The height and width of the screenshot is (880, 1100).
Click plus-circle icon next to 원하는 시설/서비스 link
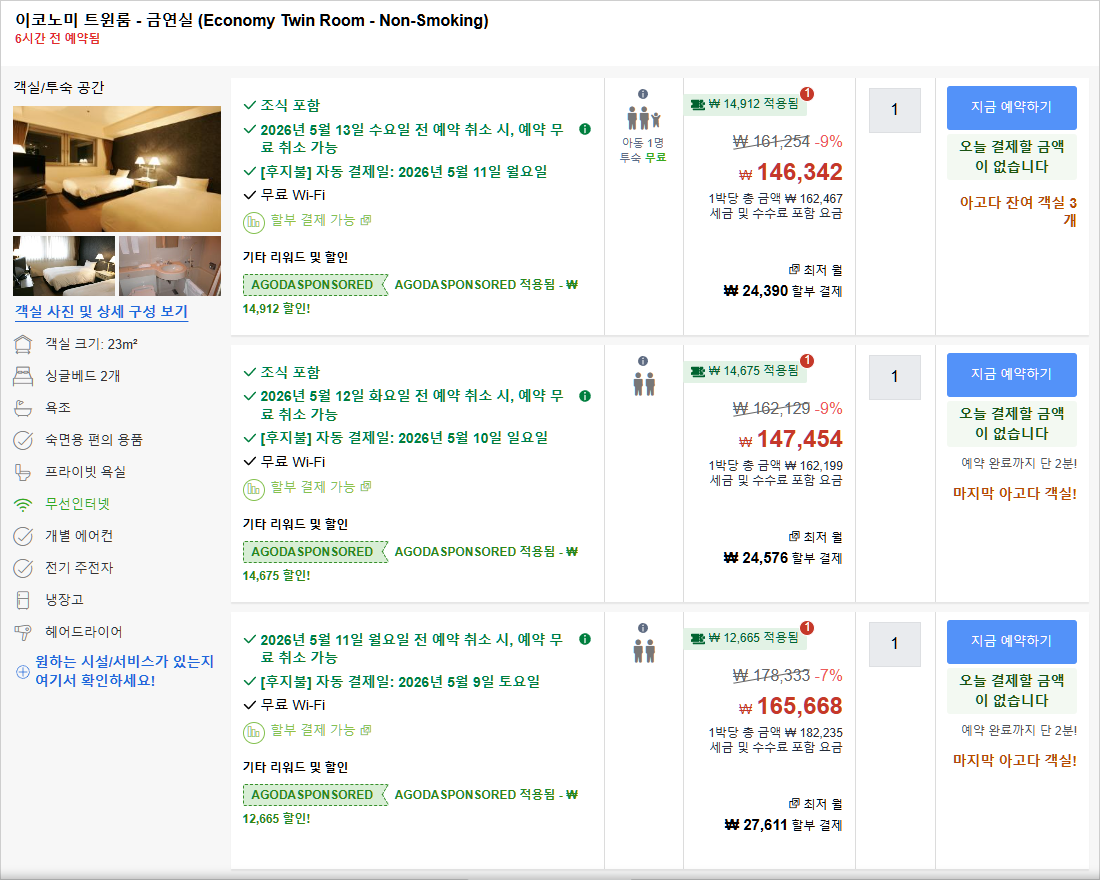point(23,671)
